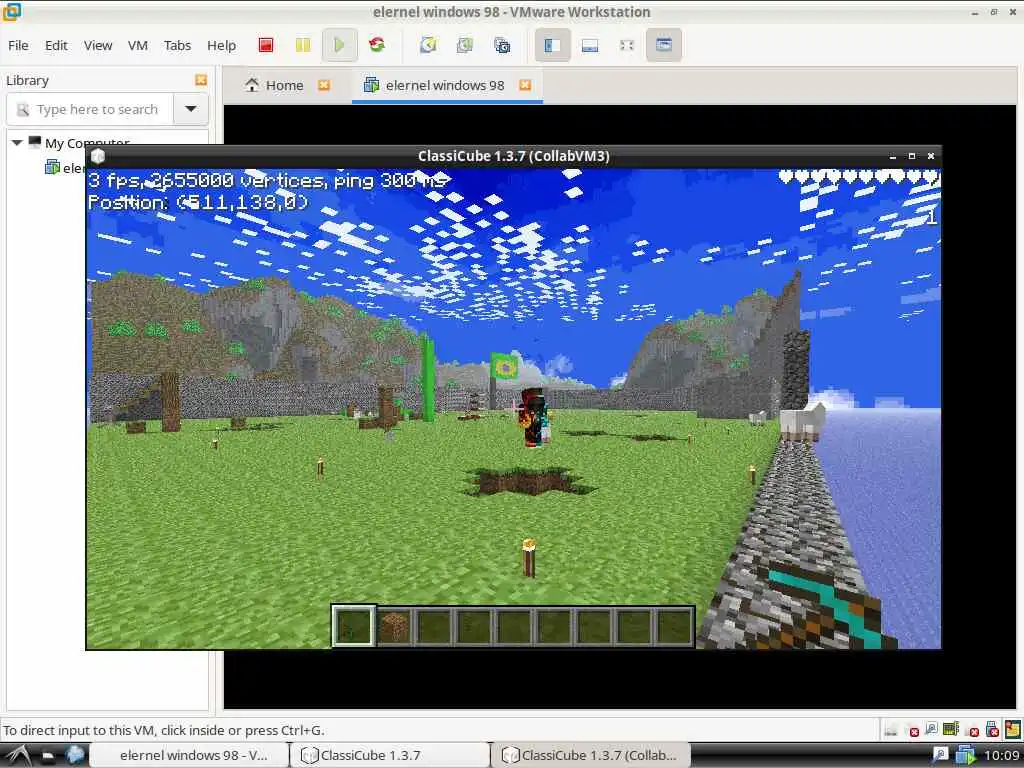The height and width of the screenshot is (768, 1024).
Task: Click the Revert to Snapshot toolbar icon
Action: tap(465, 45)
